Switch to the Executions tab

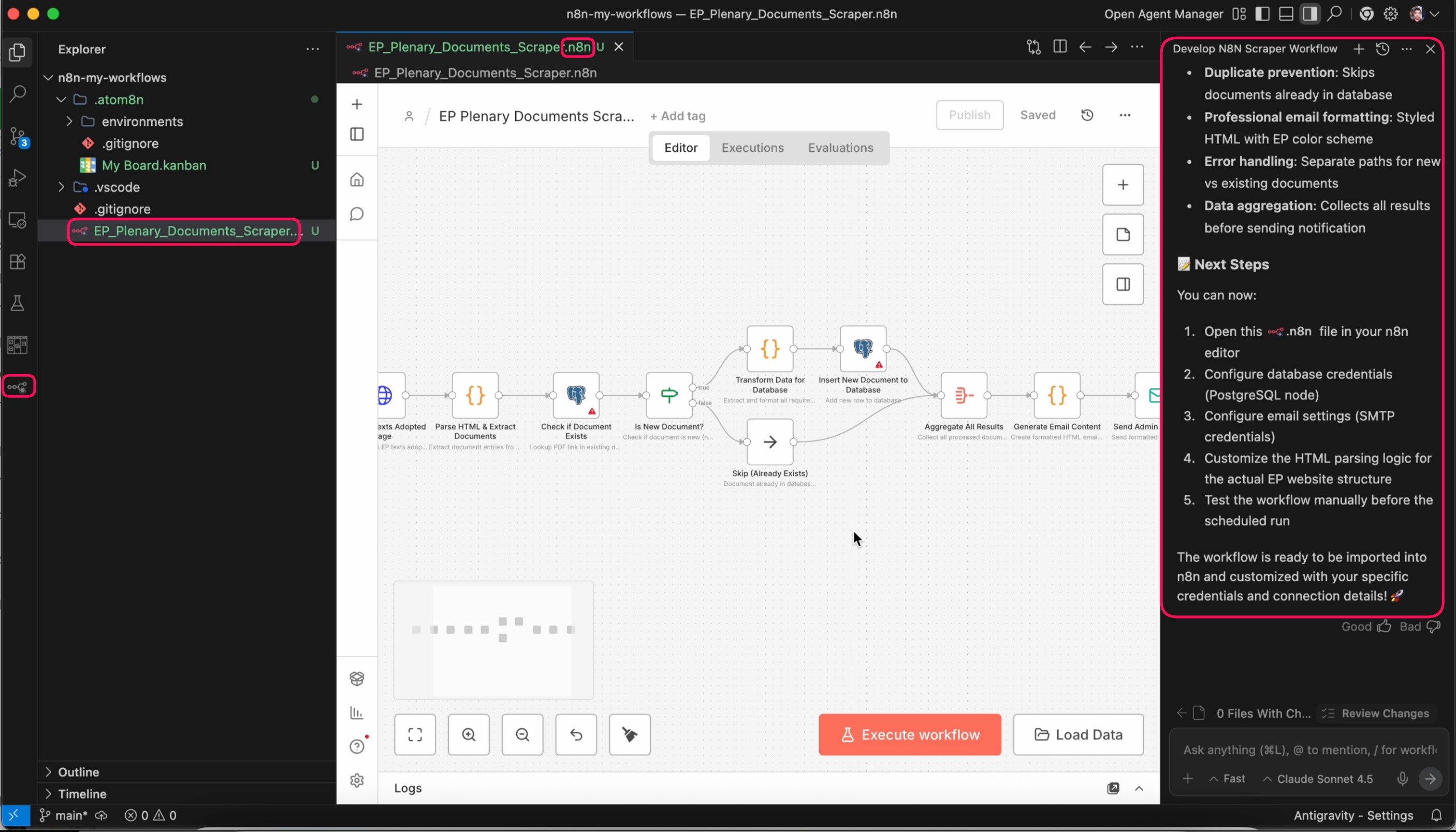[752, 148]
